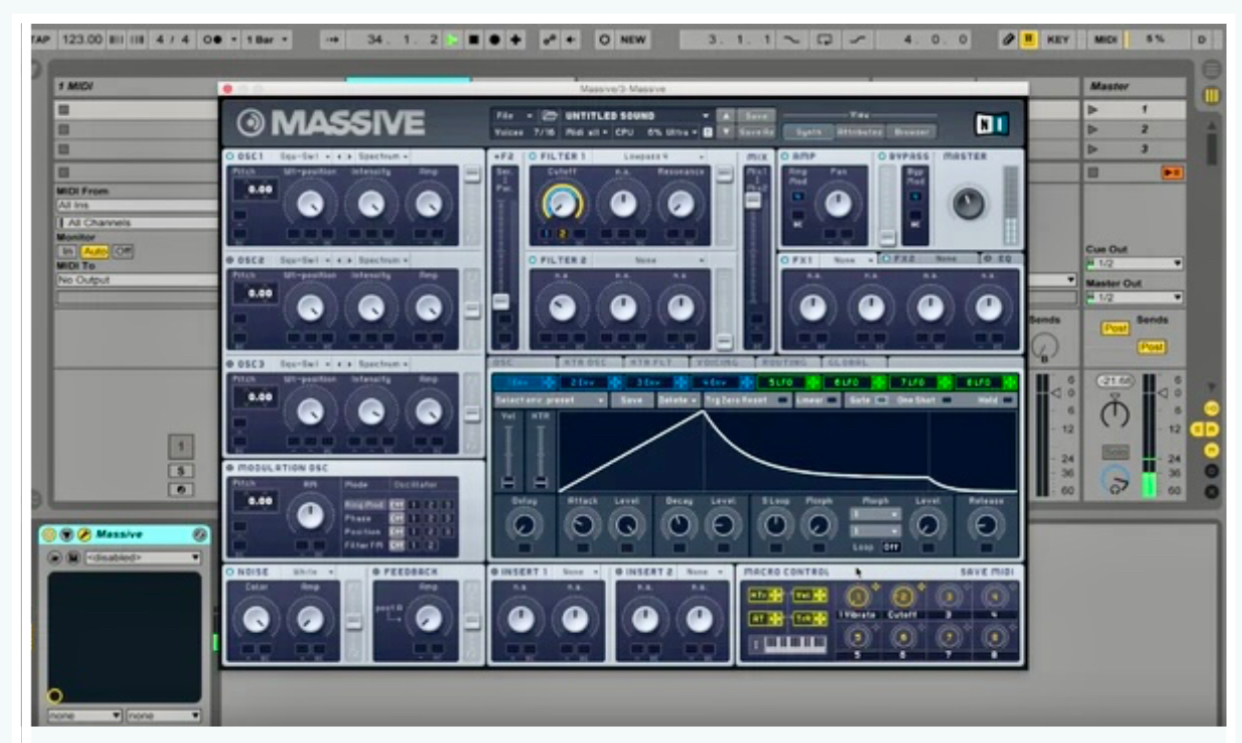Click Attributes view button
This screenshot has height=743, width=1242.
[x=860, y=131]
